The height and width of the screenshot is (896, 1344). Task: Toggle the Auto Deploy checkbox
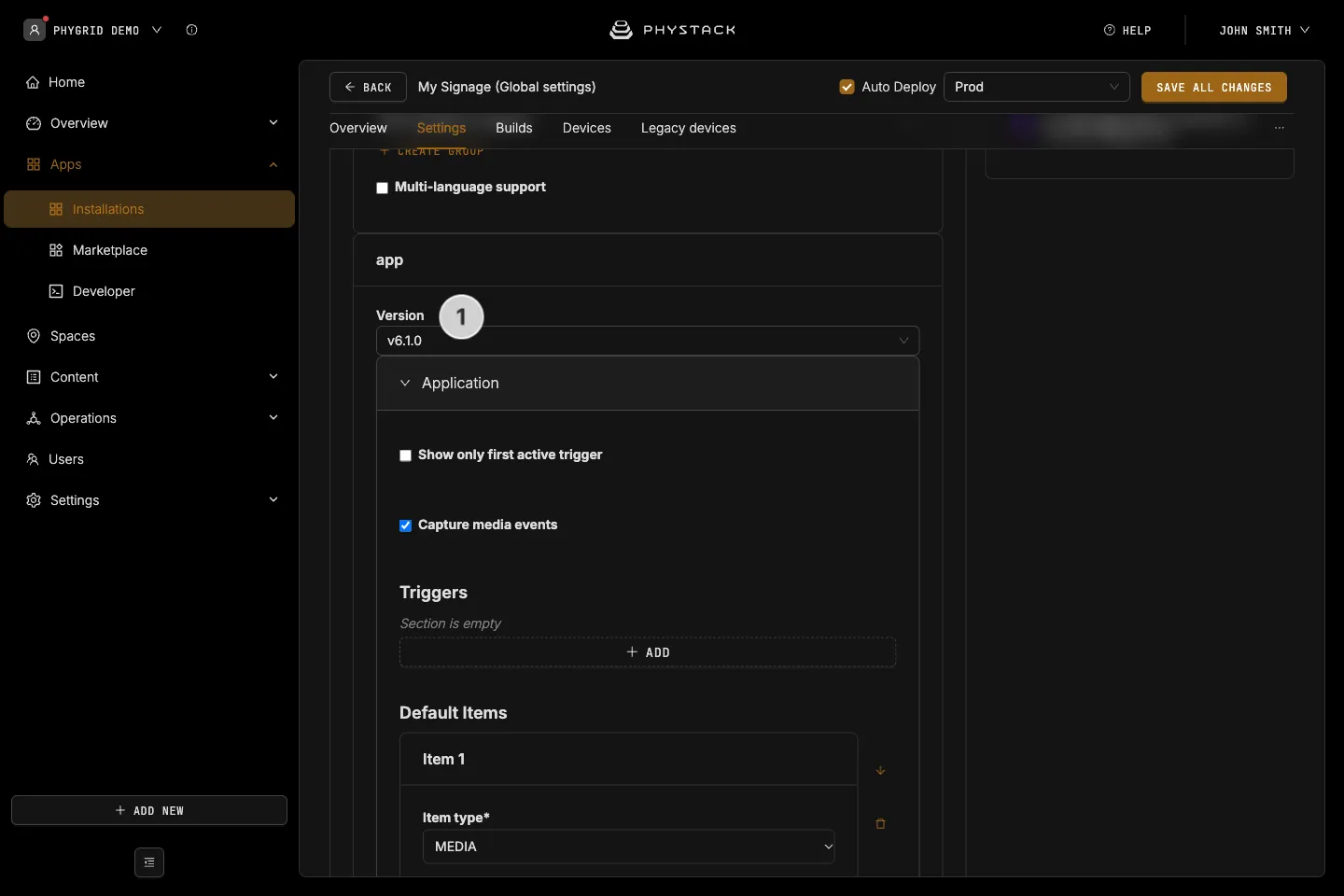pyautogui.click(x=847, y=87)
